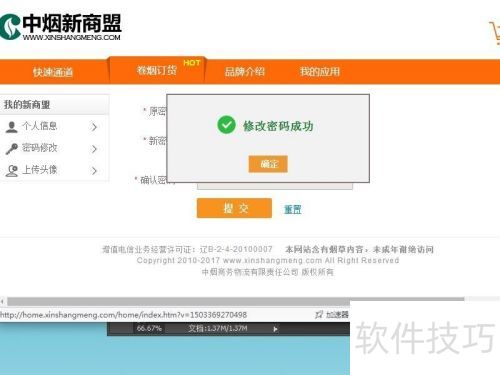Screen dimensions: 500x375
Task: Click the 辽B-2-4-20100007 license text
Action: coord(236,249)
